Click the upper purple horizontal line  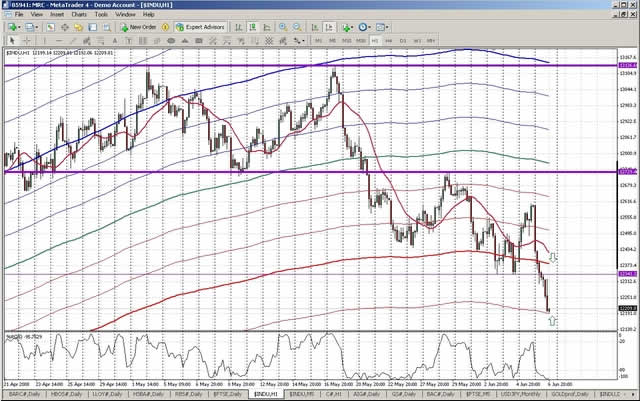pos(300,66)
